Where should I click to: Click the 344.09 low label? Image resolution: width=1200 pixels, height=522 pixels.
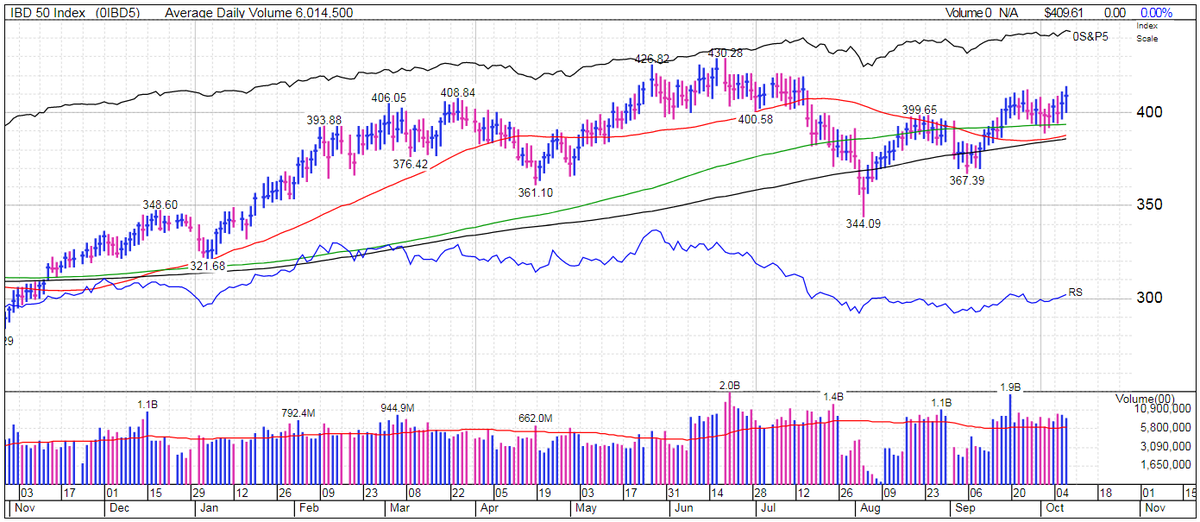(864, 225)
